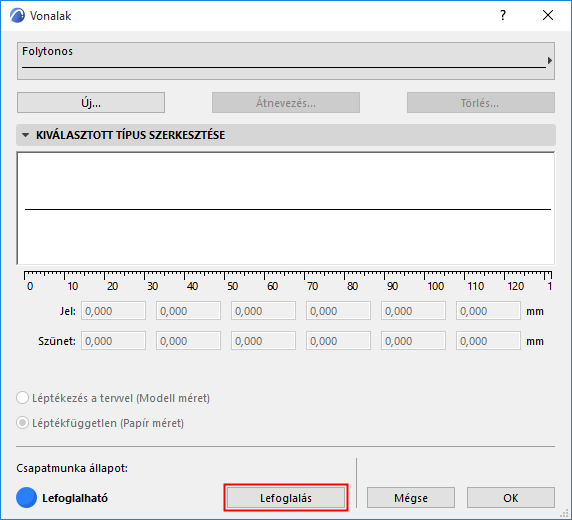
Task: Click the second Szünet input field
Action: pyautogui.click(x=188, y=341)
